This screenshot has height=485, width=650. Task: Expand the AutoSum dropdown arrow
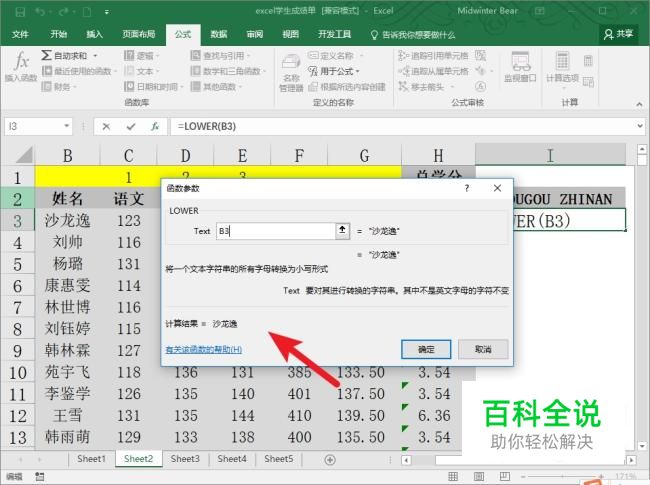[x=95, y=56]
